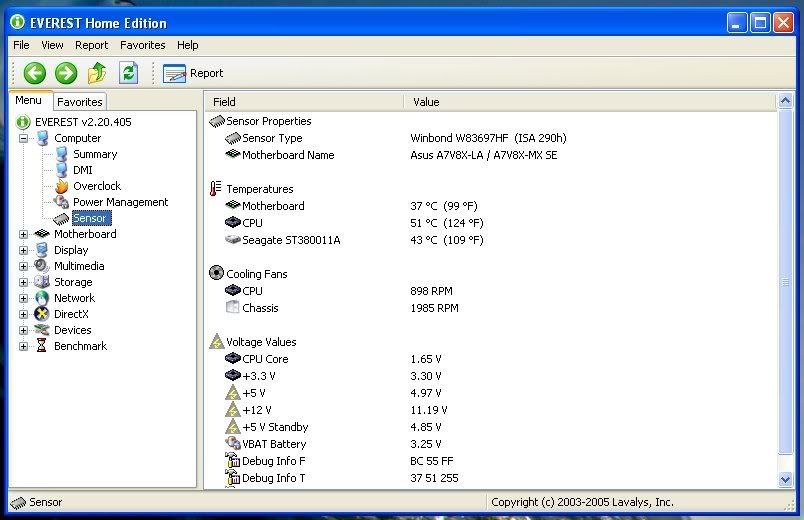The height and width of the screenshot is (520, 804).
Task: Click the vertical scrollbar thumb
Action: [785, 282]
